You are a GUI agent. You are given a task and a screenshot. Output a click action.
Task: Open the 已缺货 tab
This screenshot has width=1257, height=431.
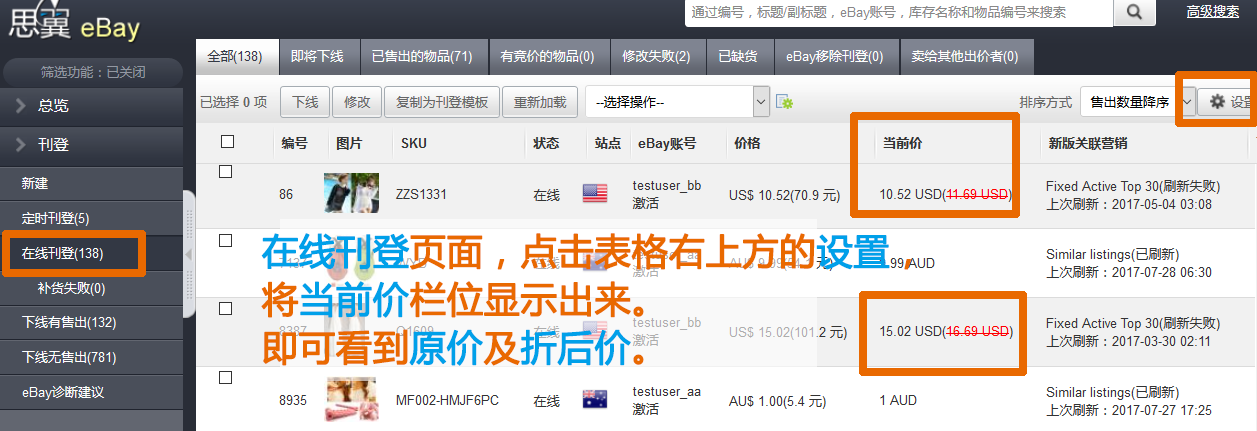pyautogui.click(x=738, y=56)
